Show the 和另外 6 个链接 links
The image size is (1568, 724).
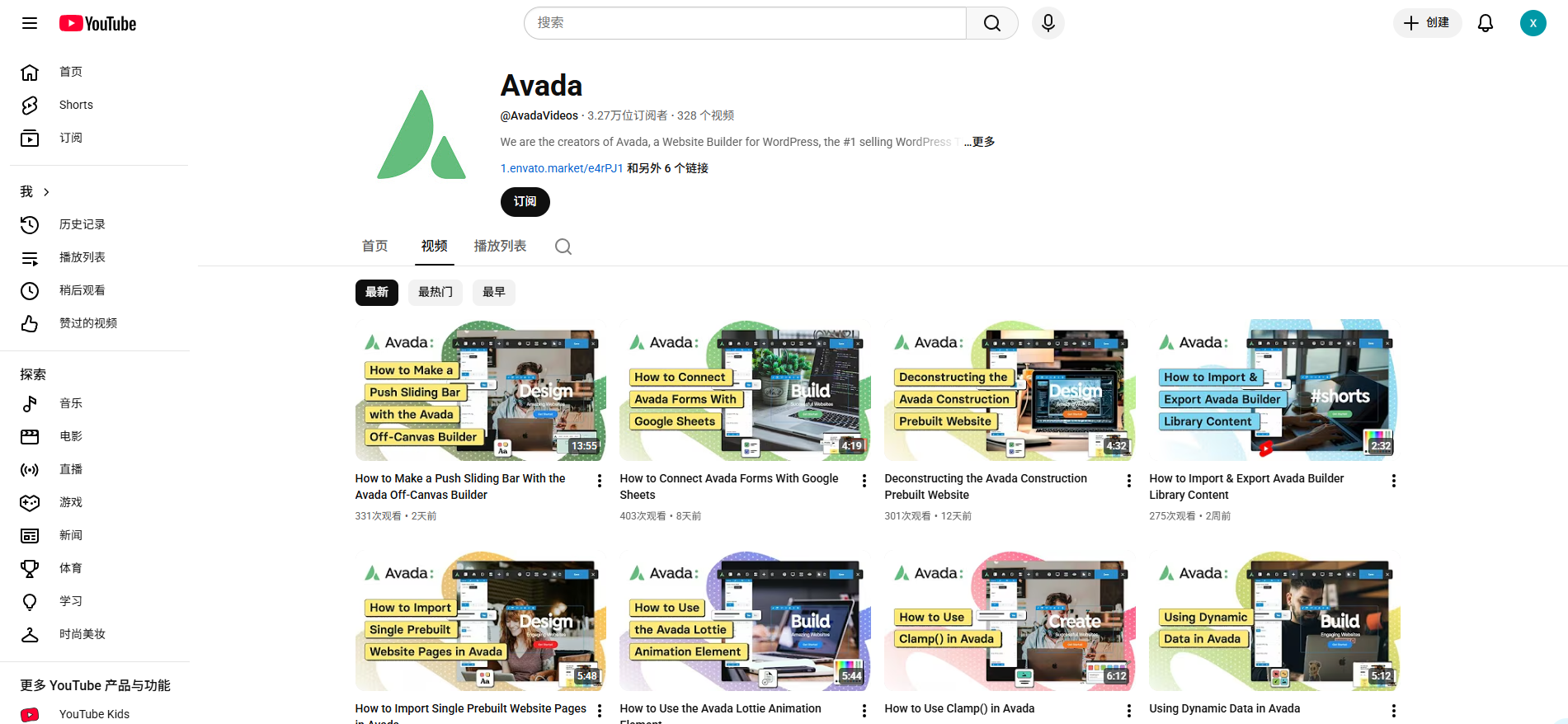click(668, 168)
